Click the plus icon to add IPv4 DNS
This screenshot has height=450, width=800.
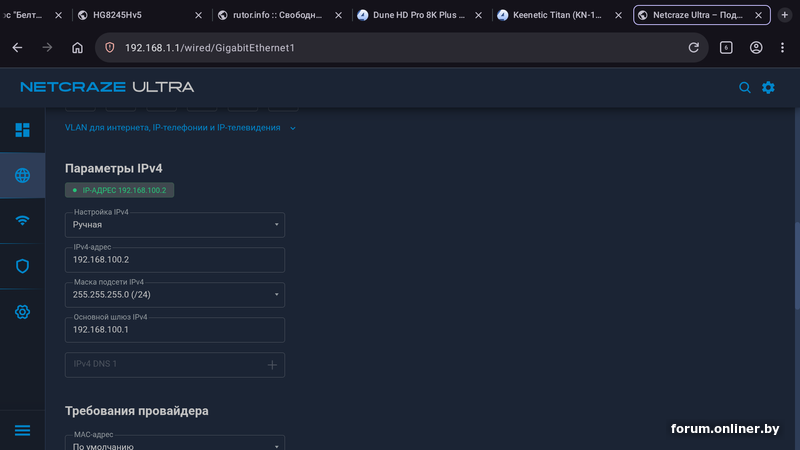271,365
